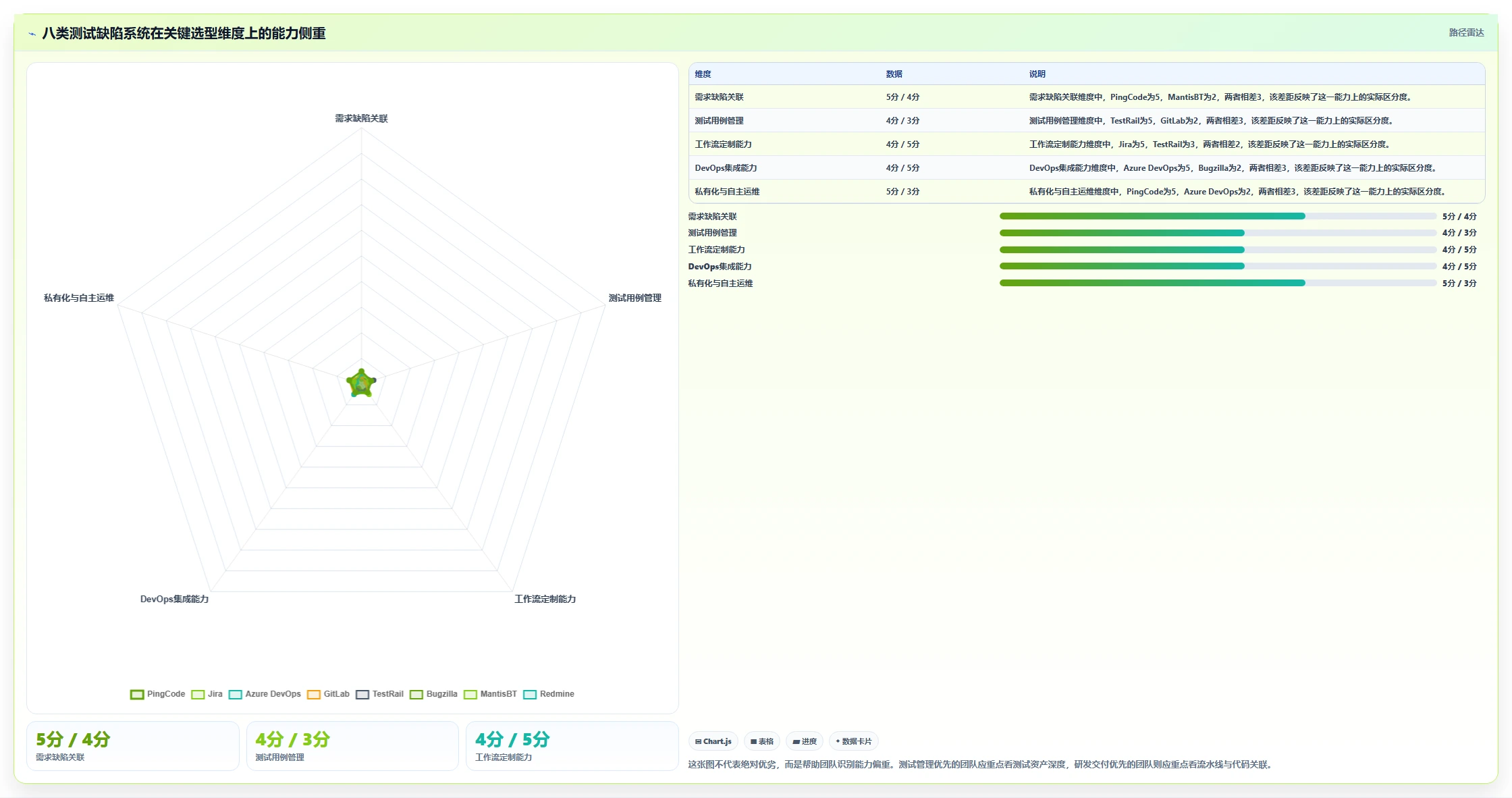Click the description mentioning TestRail为5, GitLab为2
This screenshot has height=798, width=1512.
coord(1212,121)
